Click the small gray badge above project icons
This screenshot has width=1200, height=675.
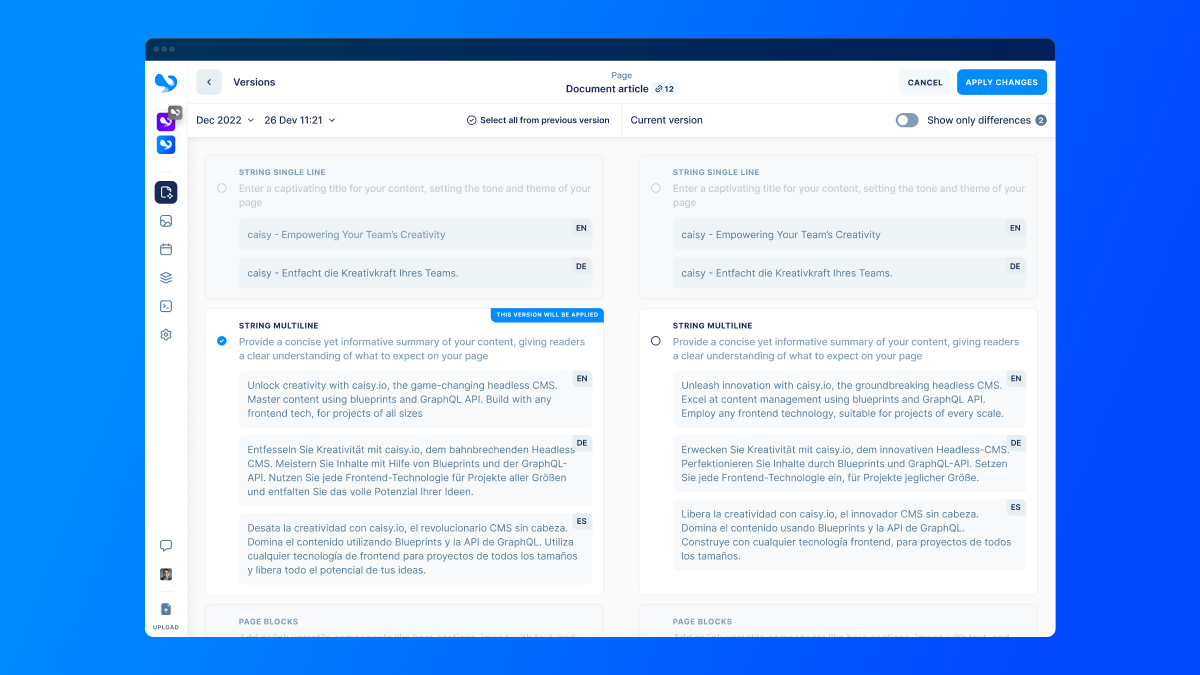pos(175,112)
